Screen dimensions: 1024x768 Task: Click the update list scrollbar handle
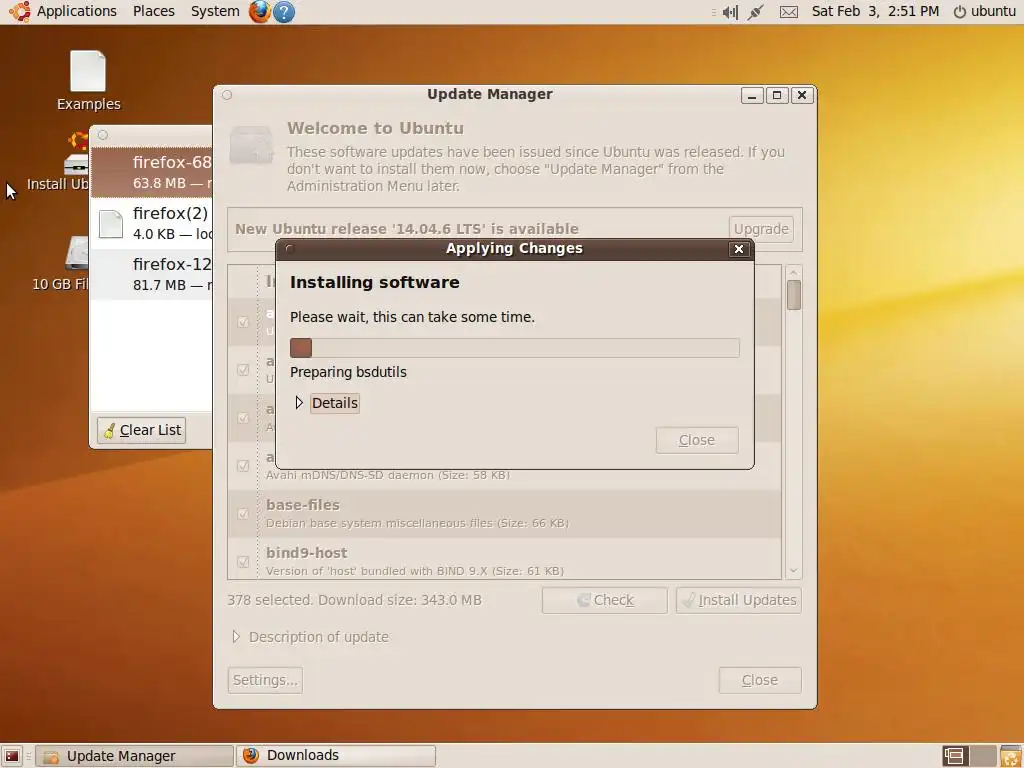pos(793,295)
